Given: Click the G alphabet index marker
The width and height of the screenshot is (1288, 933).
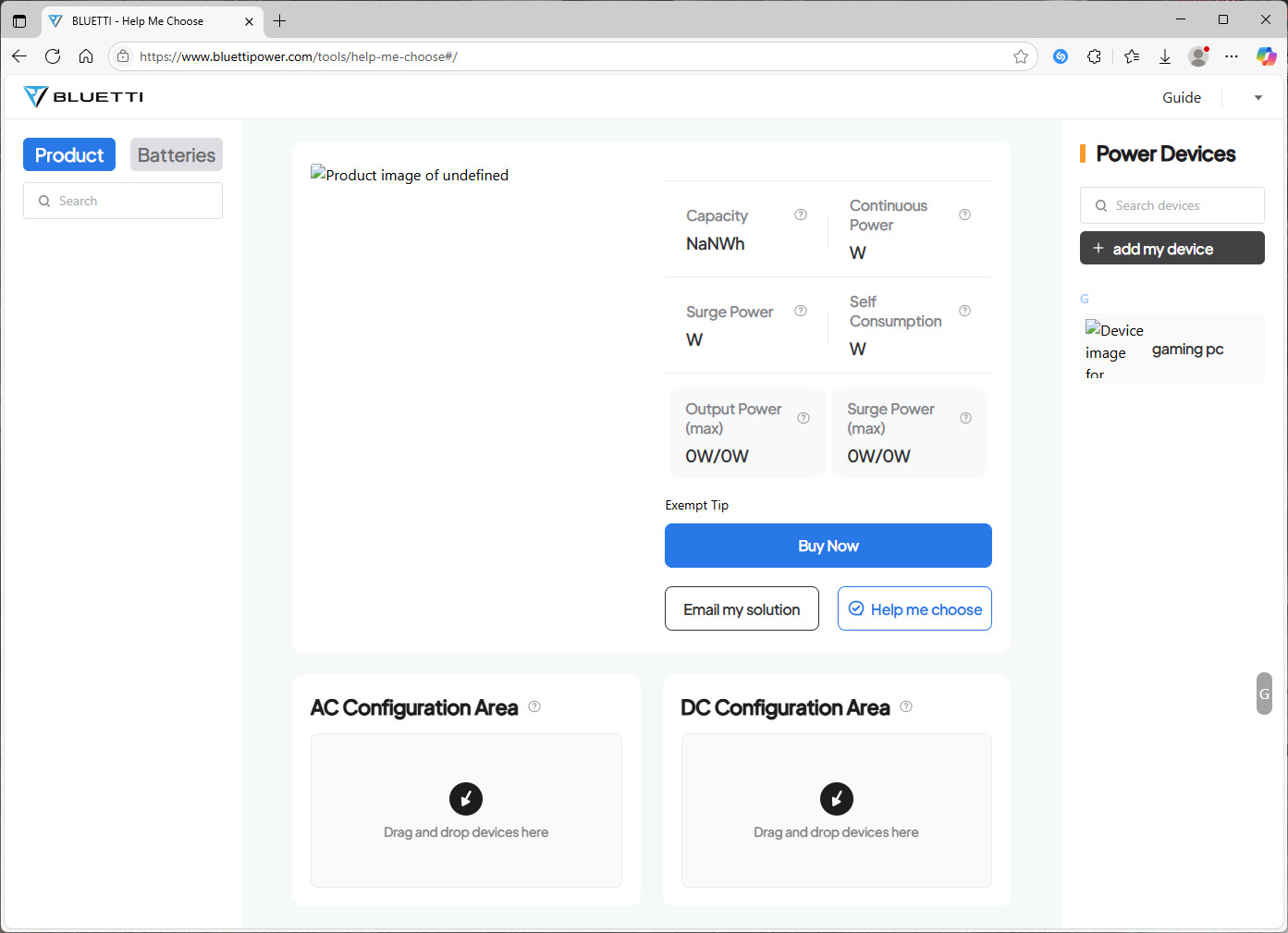Looking at the screenshot, I should click(x=1264, y=694).
